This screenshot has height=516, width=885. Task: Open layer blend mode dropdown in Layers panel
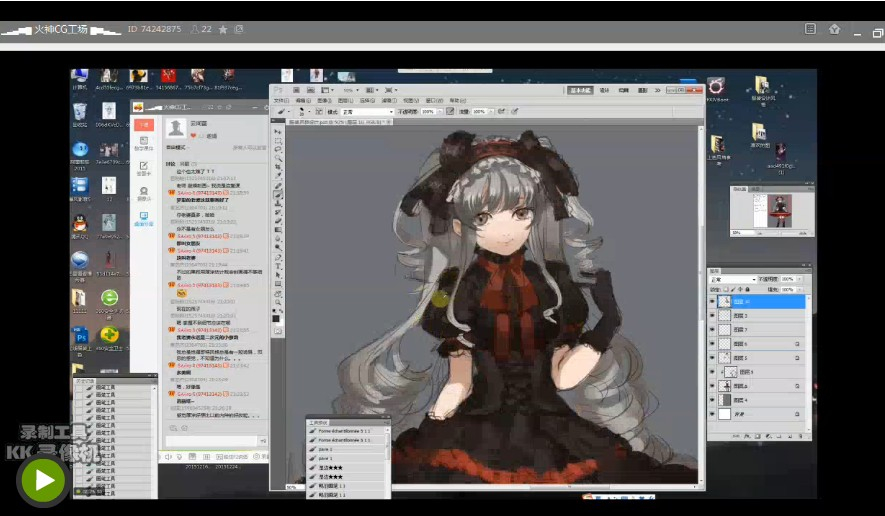(733, 279)
